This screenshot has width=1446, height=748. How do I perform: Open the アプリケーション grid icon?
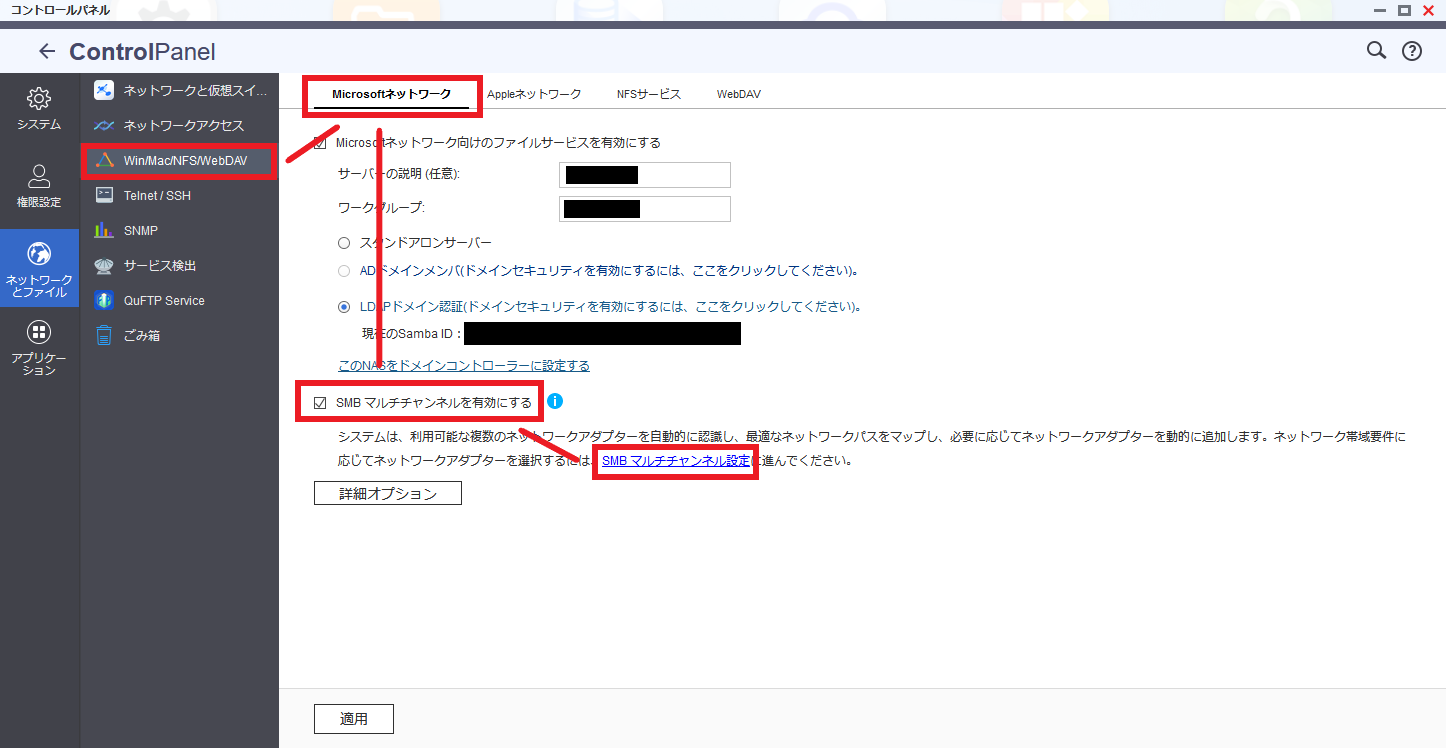39,332
